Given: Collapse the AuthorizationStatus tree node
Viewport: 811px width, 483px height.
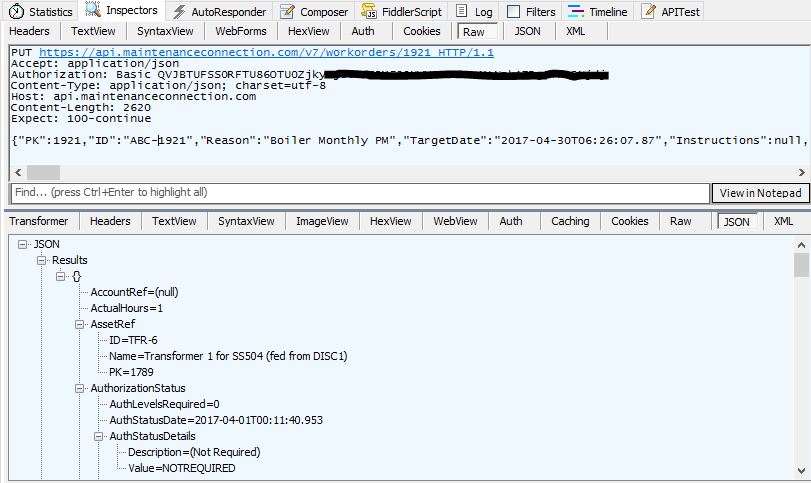Looking at the screenshot, I should click(80, 388).
